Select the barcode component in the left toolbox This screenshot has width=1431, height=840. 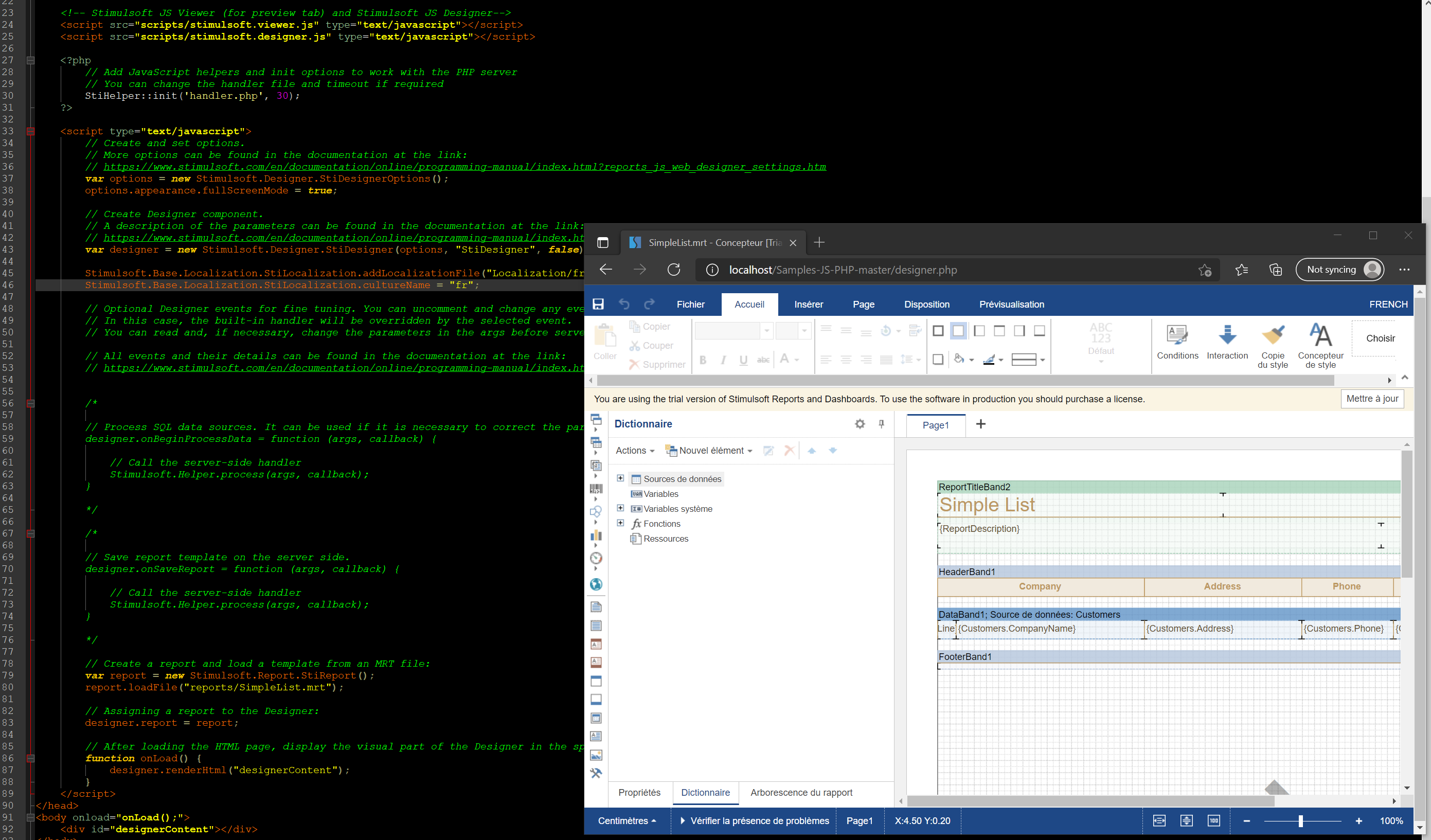[x=596, y=489]
